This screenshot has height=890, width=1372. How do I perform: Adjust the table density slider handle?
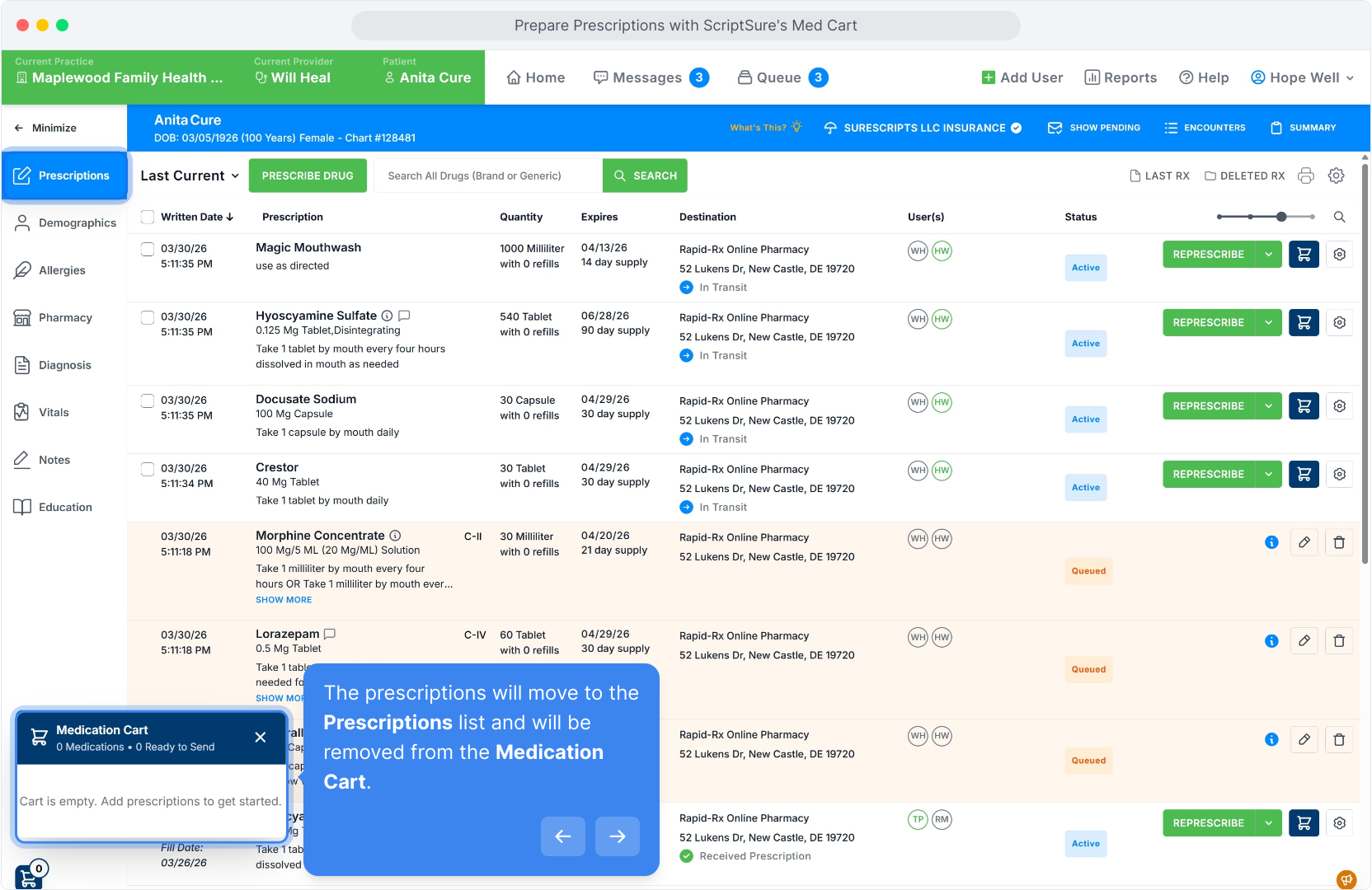[x=1281, y=217]
